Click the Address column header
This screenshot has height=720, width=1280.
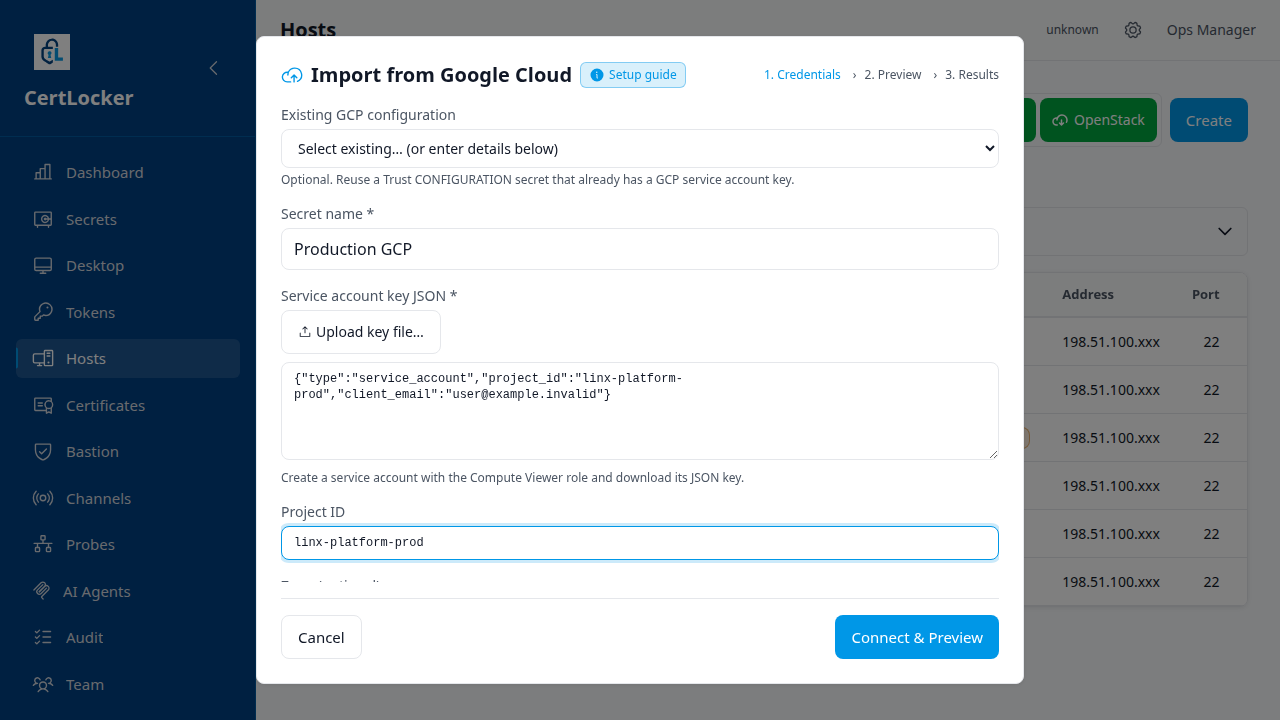click(1088, 294)
